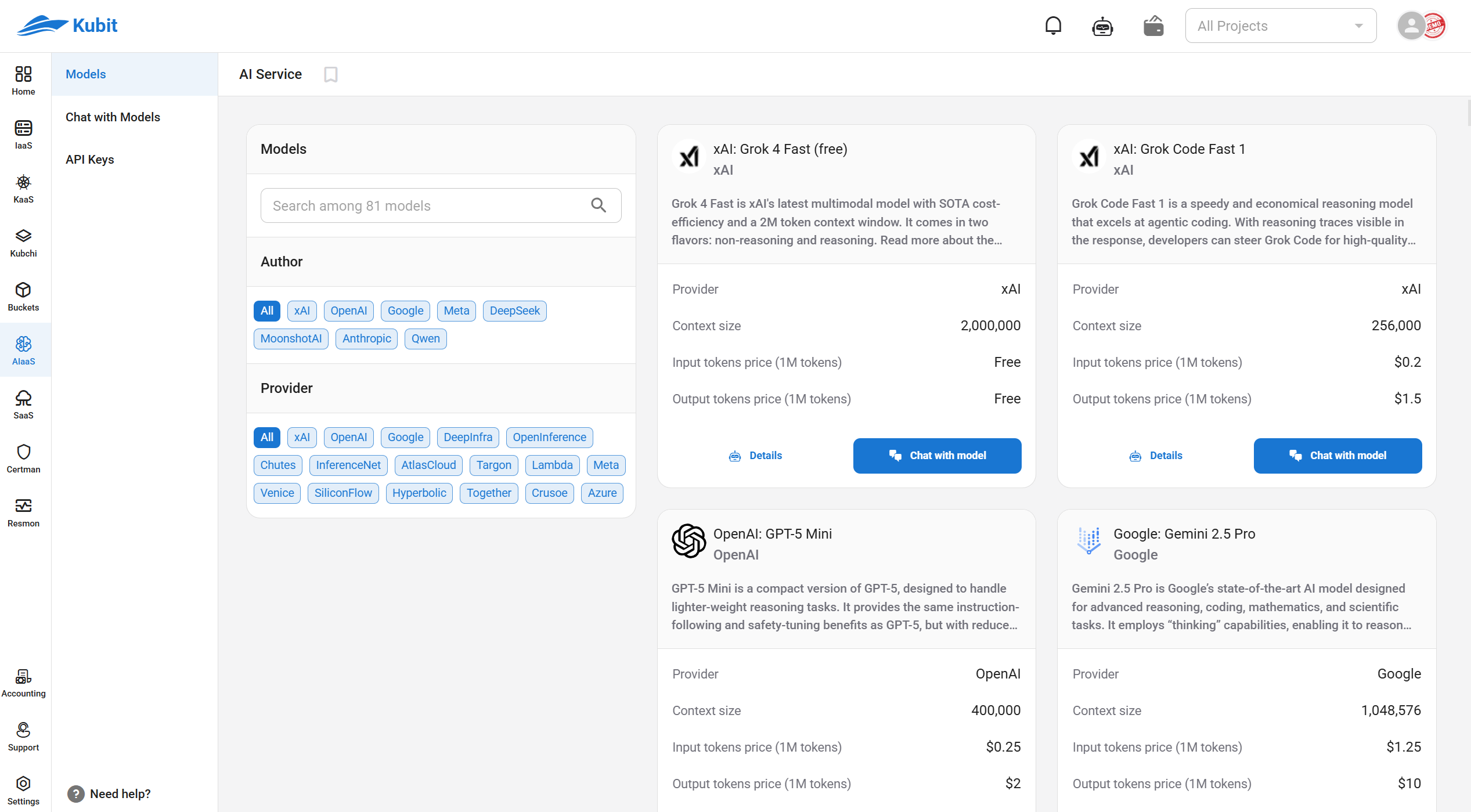The width and height of the screenshot is (1471, 812).
Task: Open Chat with Models menu item
Action: 135,117
